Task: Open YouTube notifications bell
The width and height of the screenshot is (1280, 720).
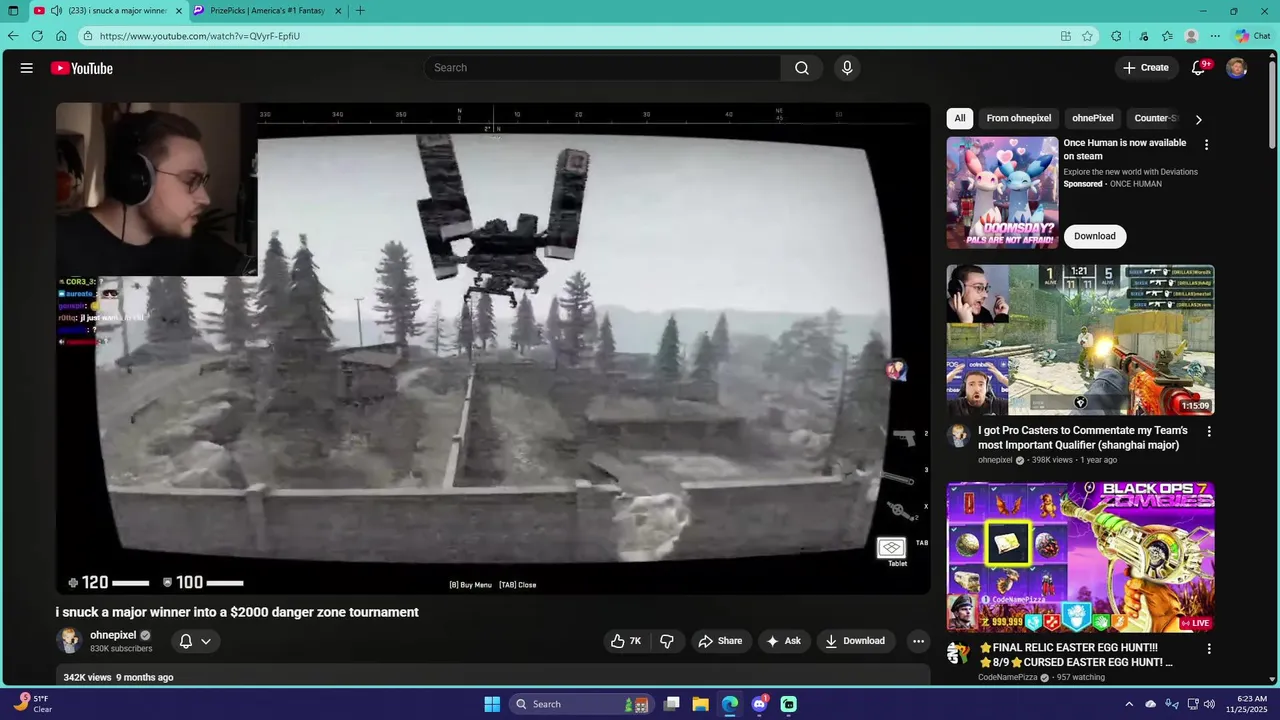Action: click(1198, 68)
